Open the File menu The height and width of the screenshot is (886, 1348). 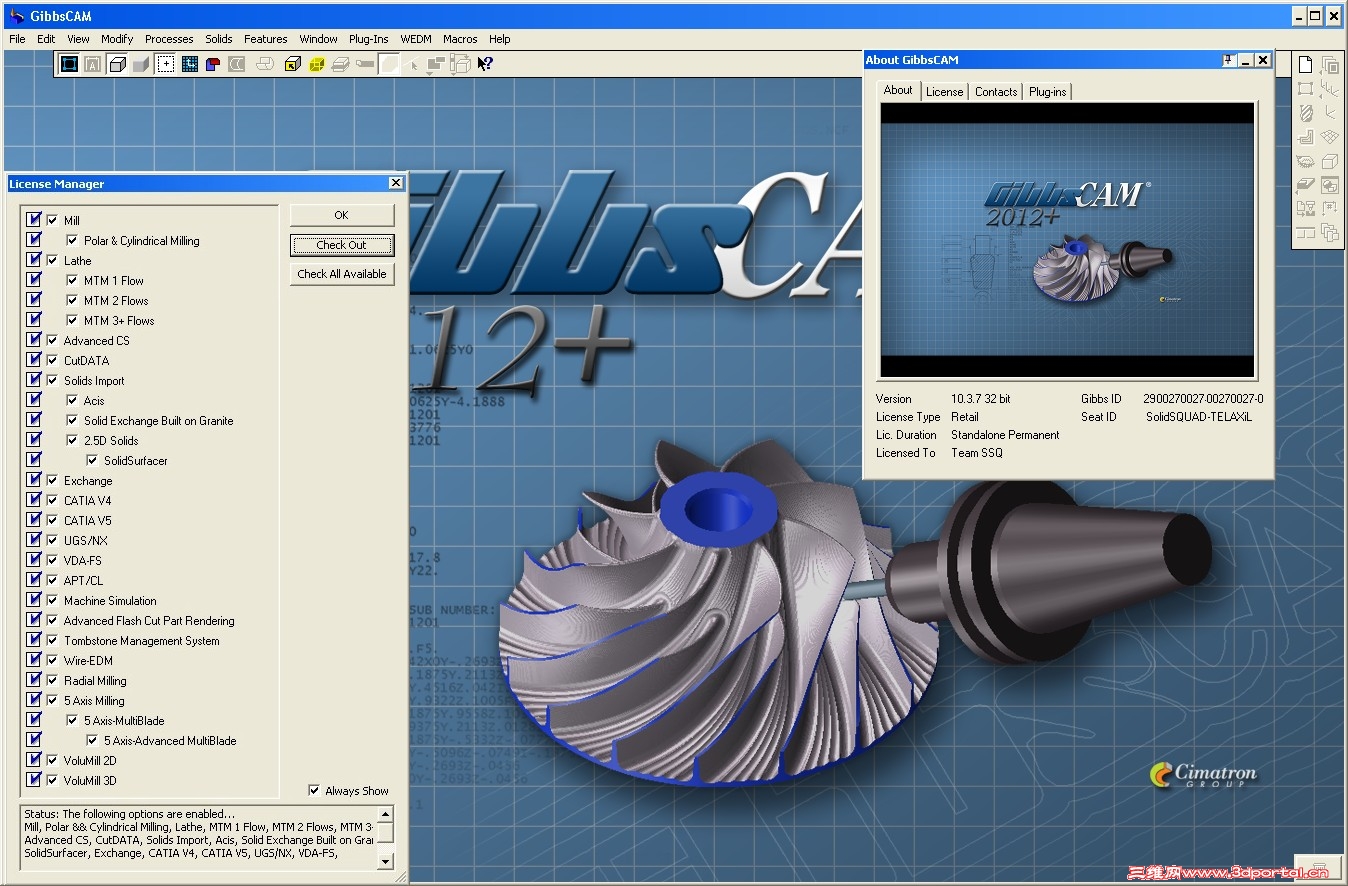(x=17, y=39)
